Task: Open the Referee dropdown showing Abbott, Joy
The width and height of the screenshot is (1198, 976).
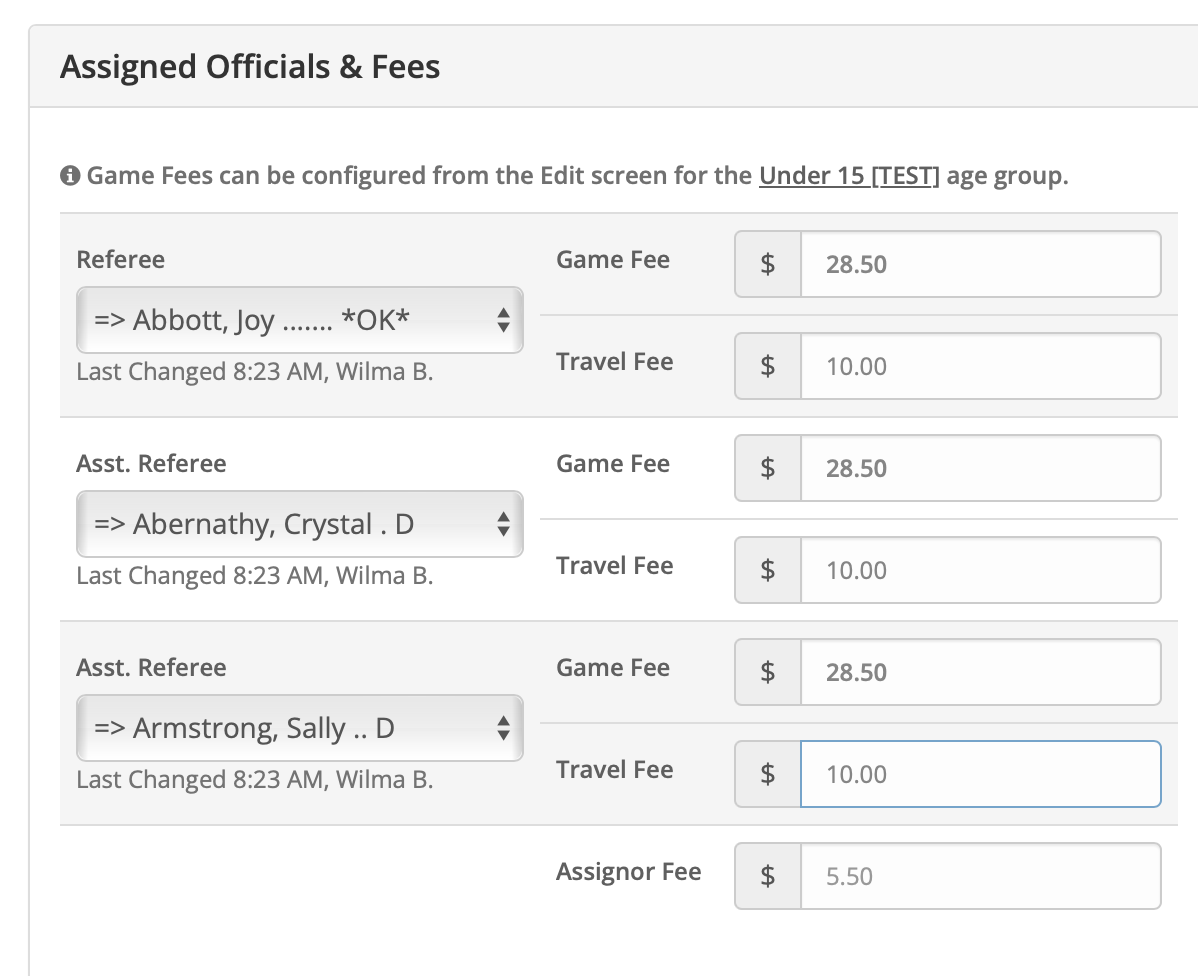Action: [299, 320]
